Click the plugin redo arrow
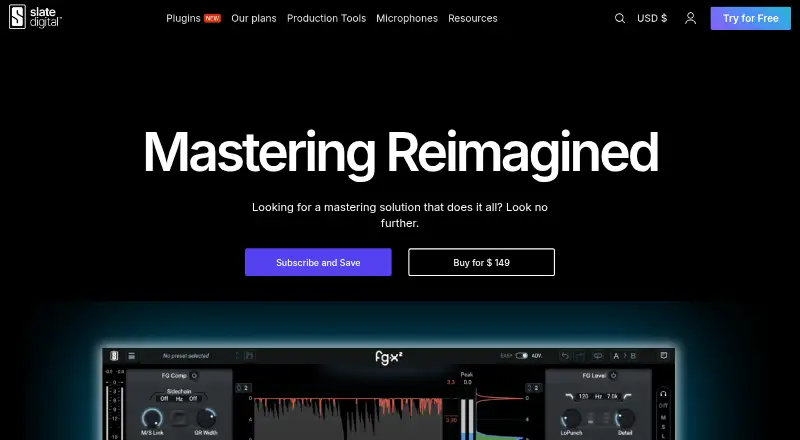Screen dimensions: 800x440 579,356
